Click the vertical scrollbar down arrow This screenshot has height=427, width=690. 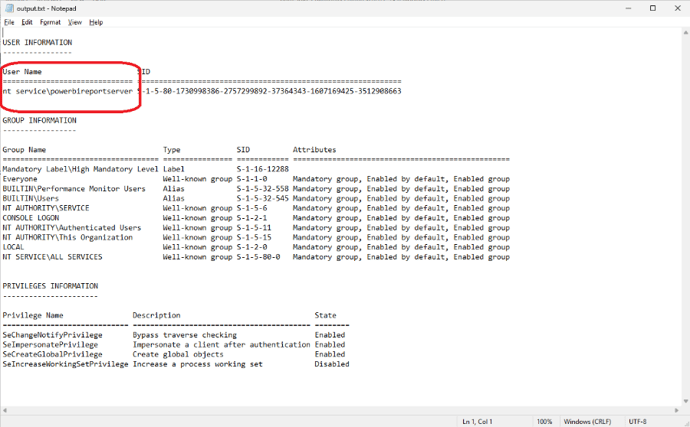point(685,400)
